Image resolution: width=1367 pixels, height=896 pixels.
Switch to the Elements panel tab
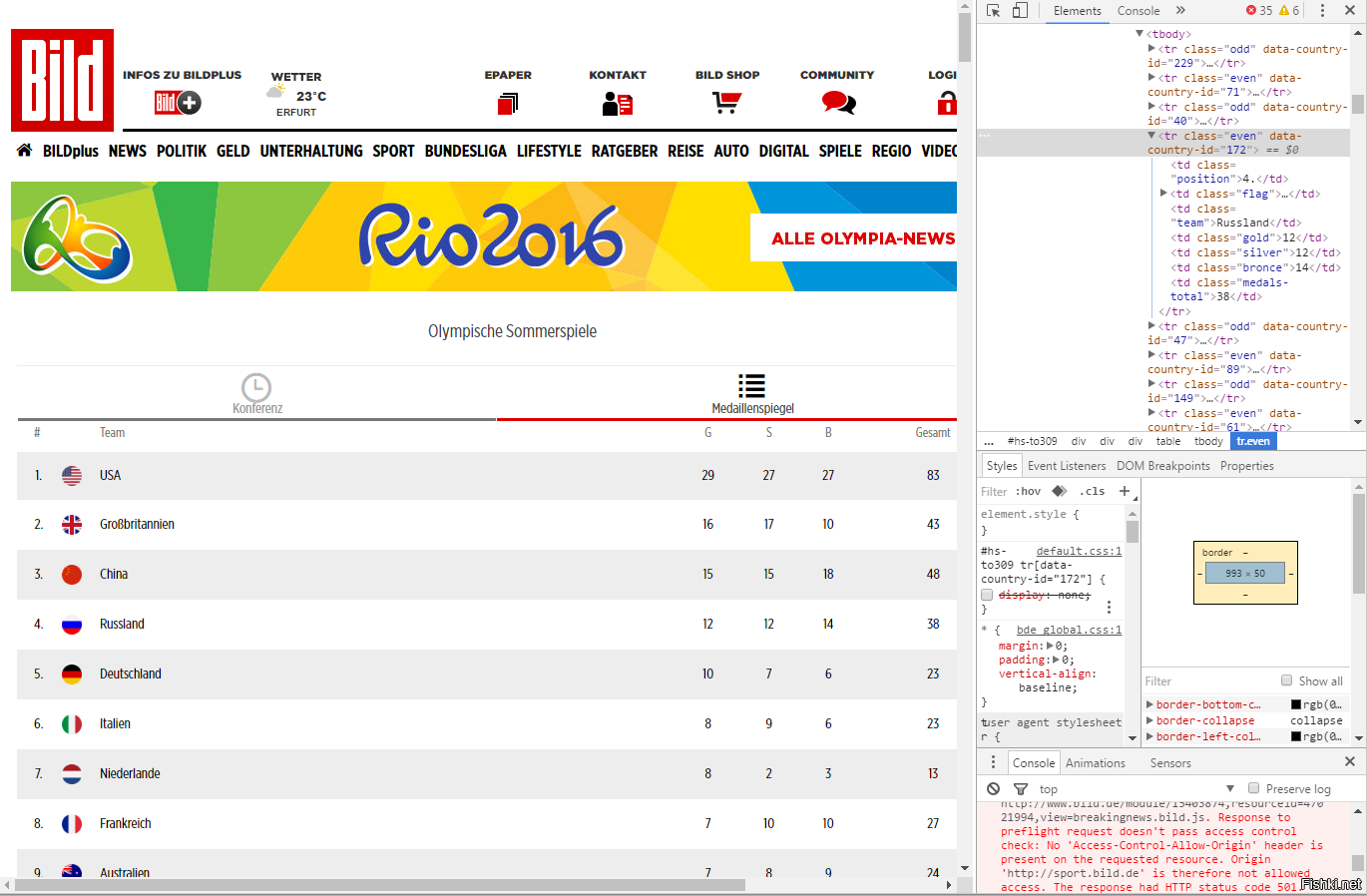coord(1078,11)
